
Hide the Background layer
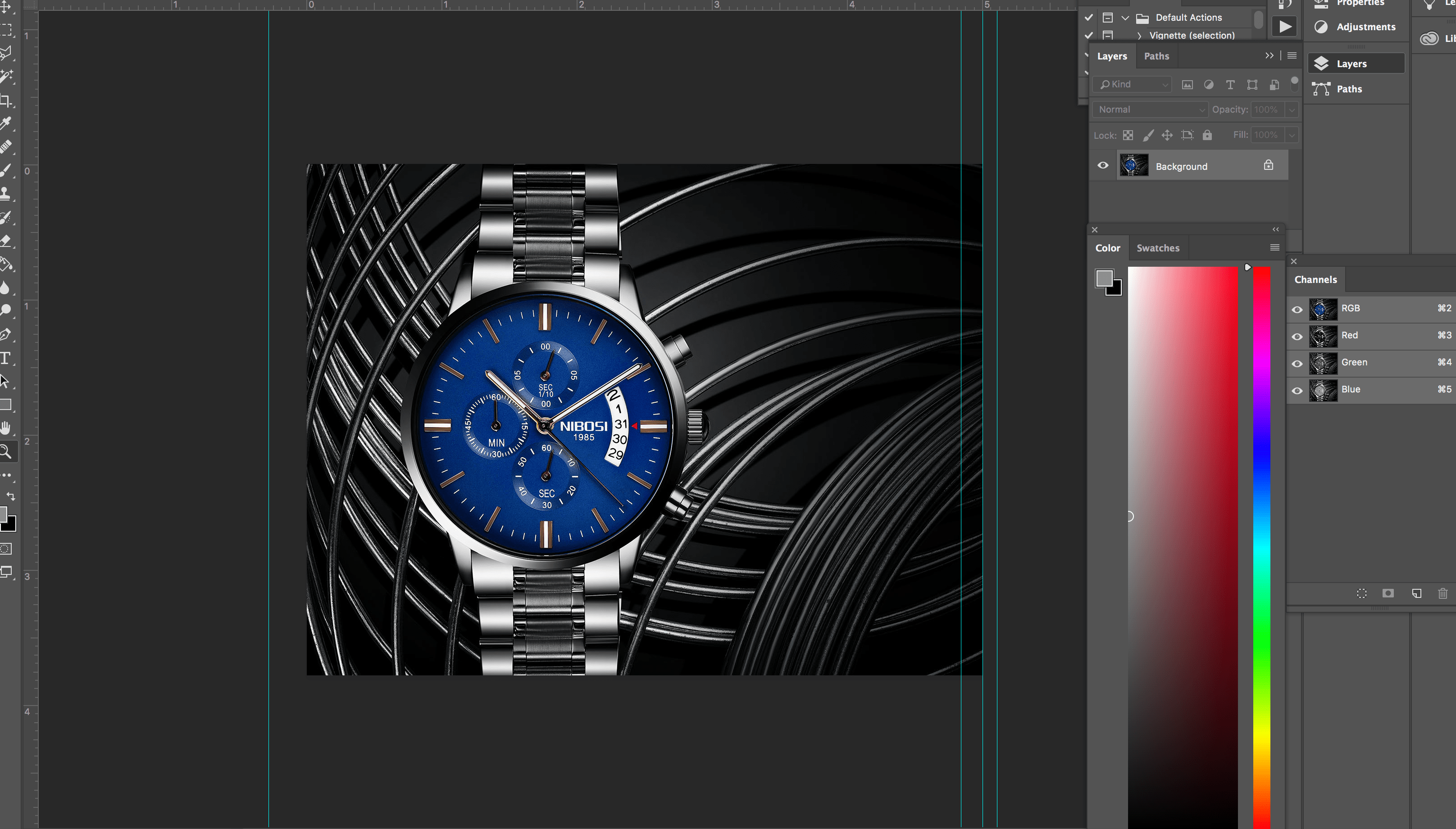(x=1102, y=166)
